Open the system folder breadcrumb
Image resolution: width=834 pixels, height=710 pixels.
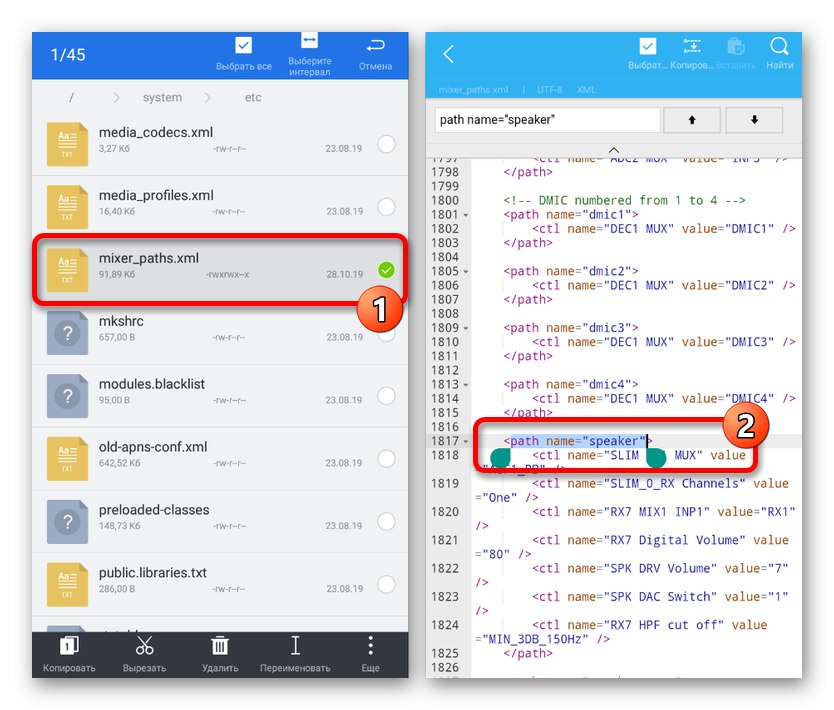pyautogui.click(x=162, y=97)
